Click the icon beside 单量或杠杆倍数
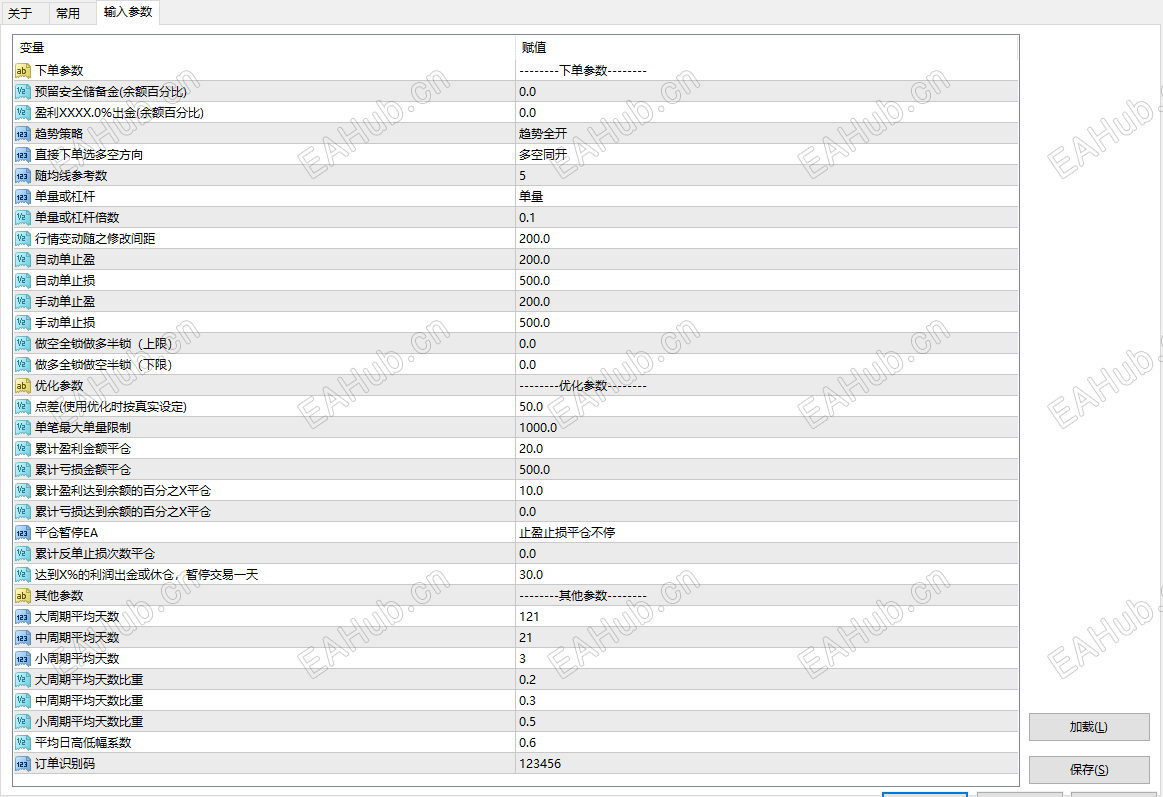Viewport: 1163px width, 797px height. 22,217
